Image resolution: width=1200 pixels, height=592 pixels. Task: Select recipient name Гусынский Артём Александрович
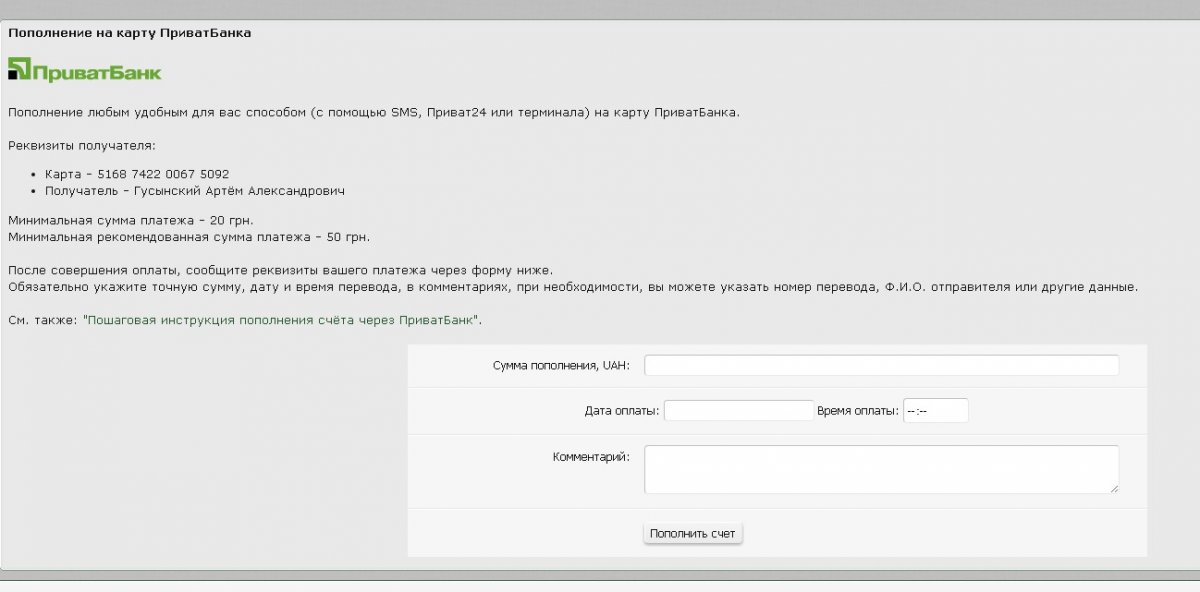(x=241, y=190)
